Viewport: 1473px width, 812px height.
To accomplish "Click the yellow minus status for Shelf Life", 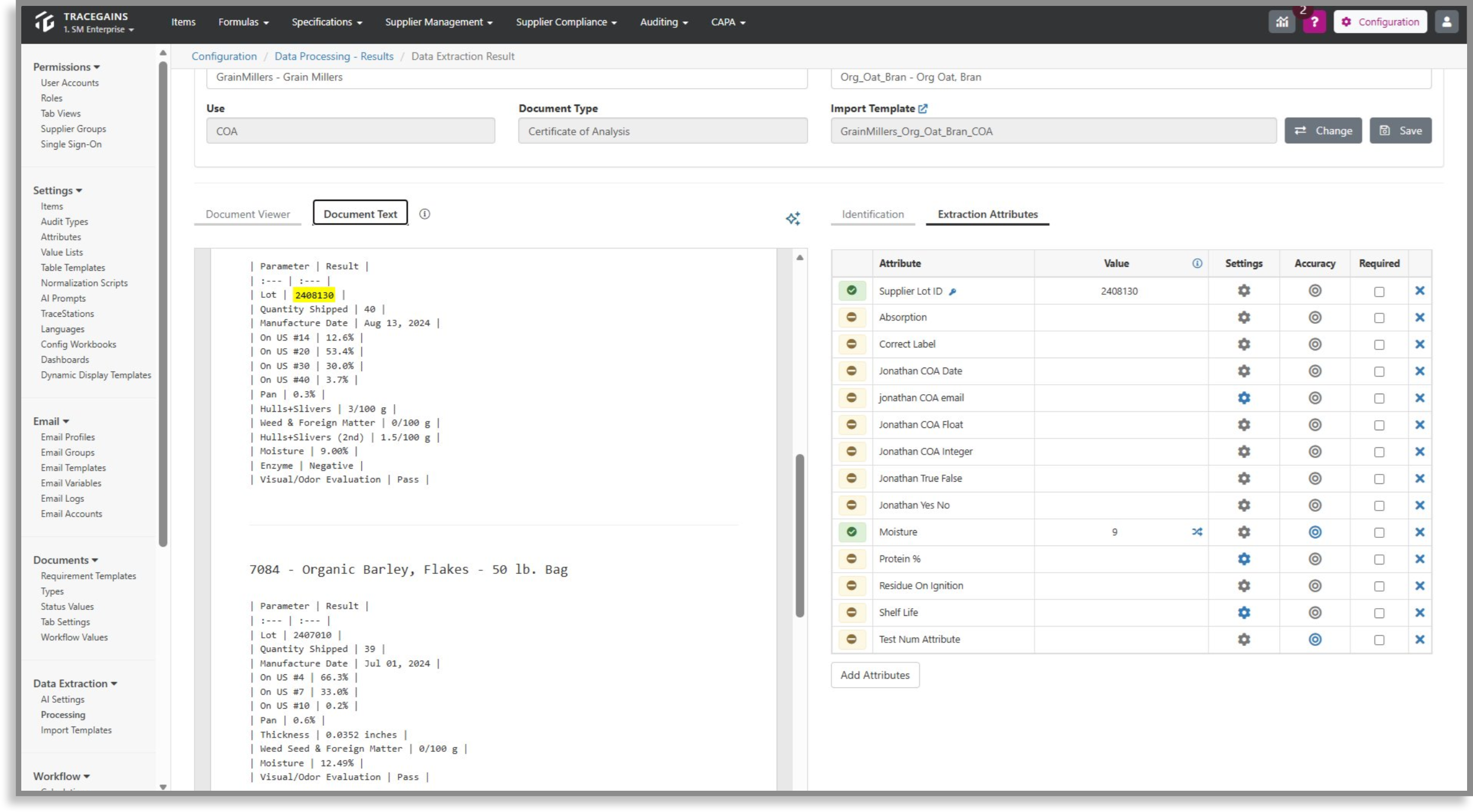I will 851,613.
